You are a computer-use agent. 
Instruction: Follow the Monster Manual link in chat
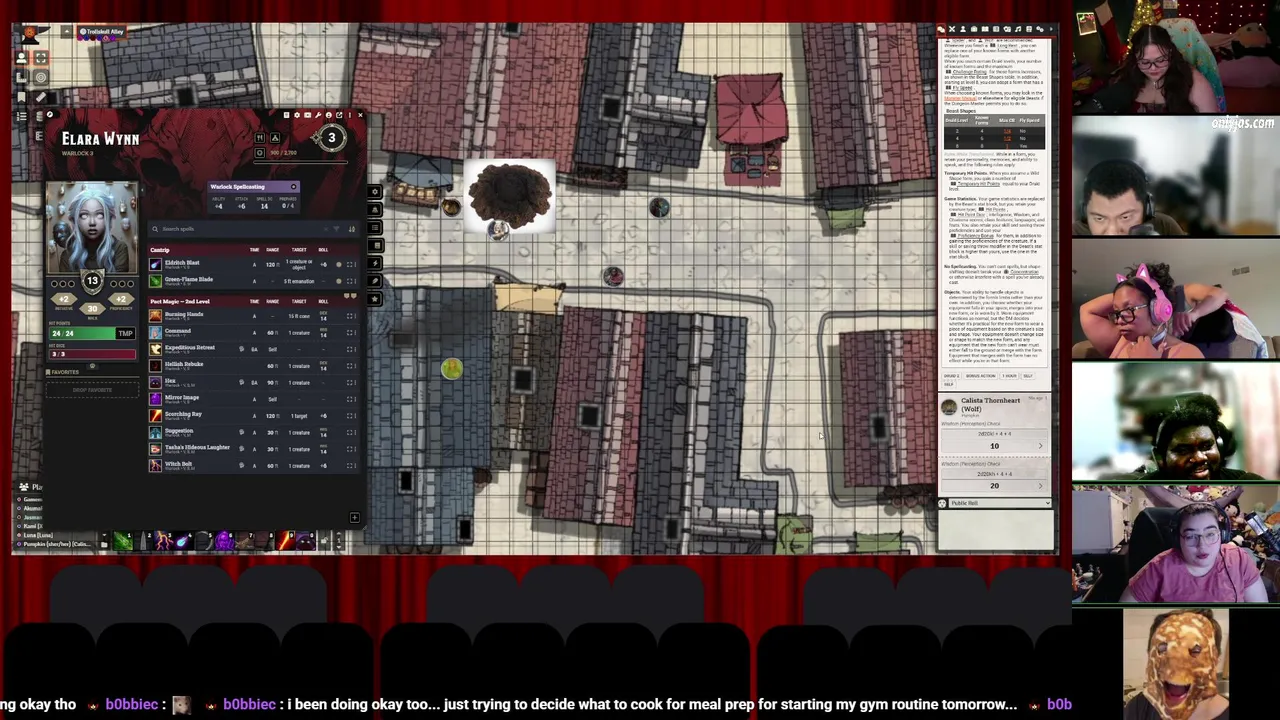click(x=960, y=98)
